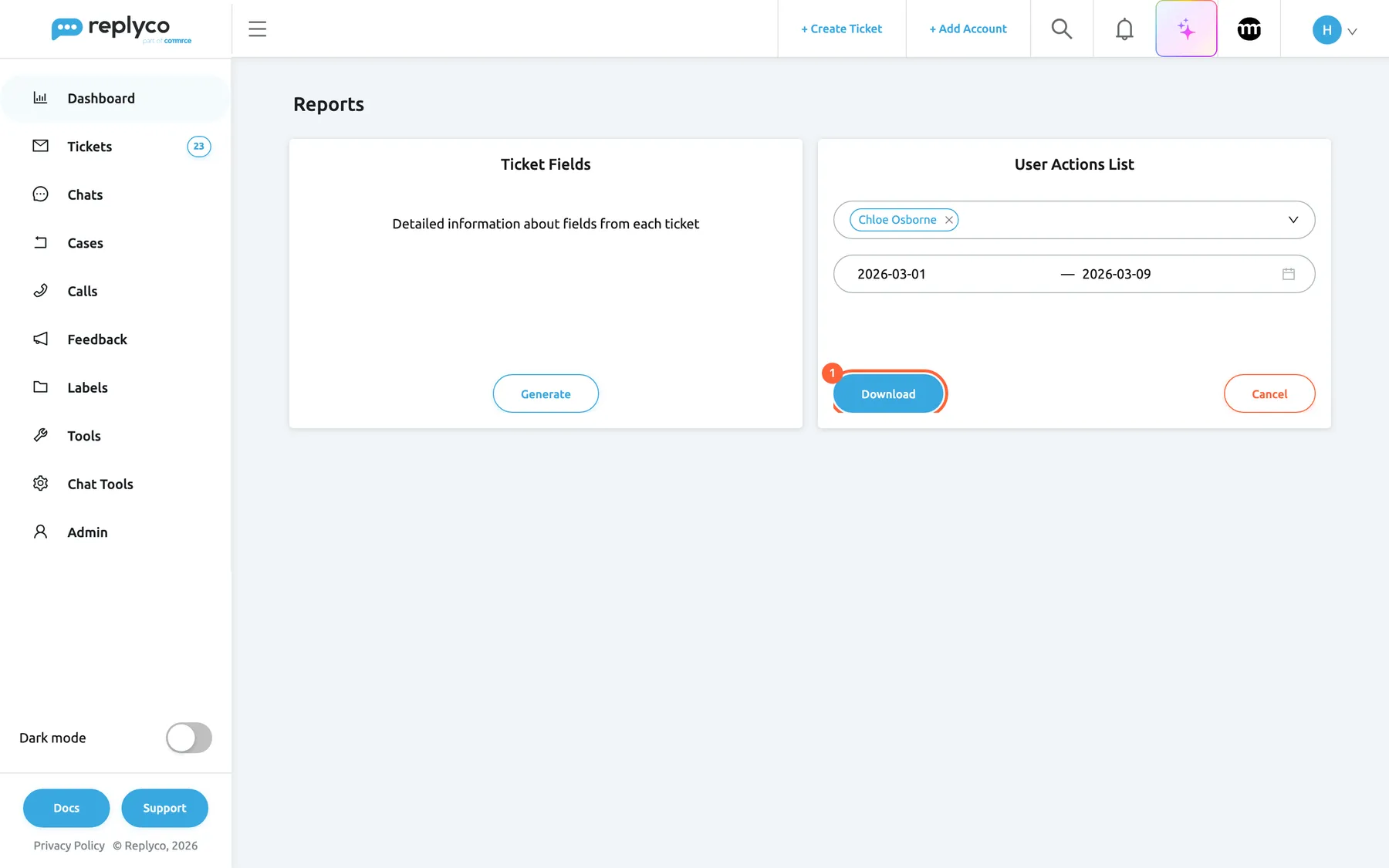
Task: Open the Chats menu item
Action: click(x=116, y=194)
